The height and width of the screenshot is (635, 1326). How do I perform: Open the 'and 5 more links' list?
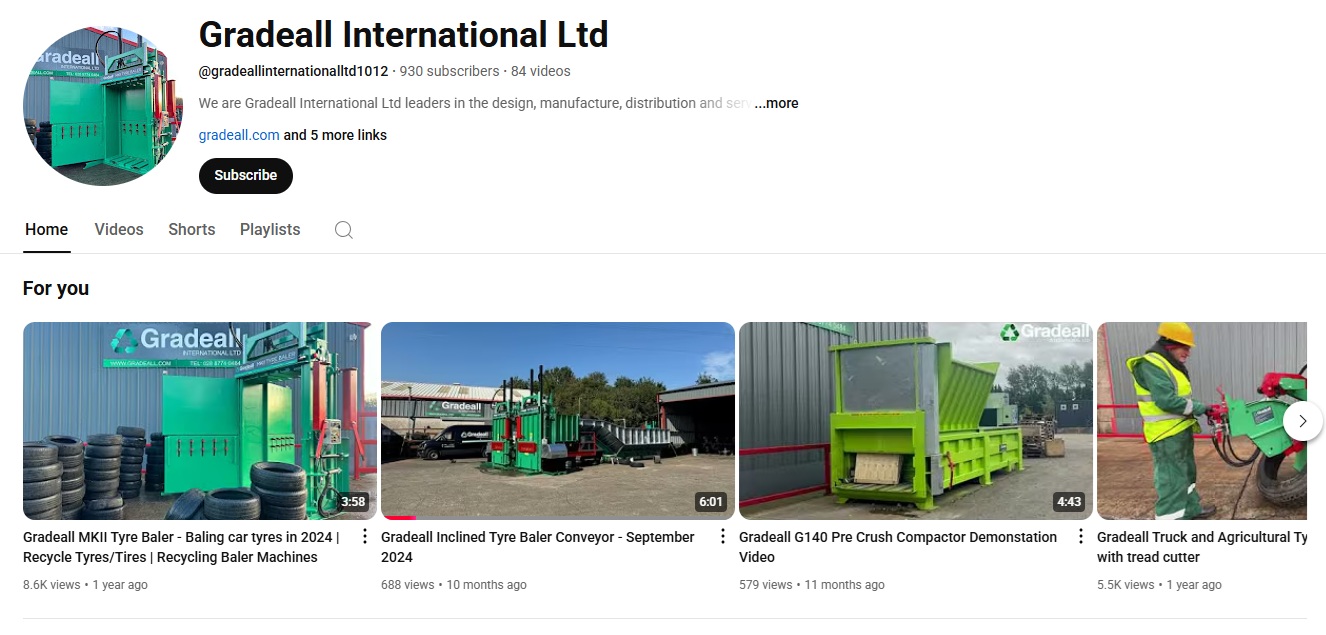tap(335, 135)
